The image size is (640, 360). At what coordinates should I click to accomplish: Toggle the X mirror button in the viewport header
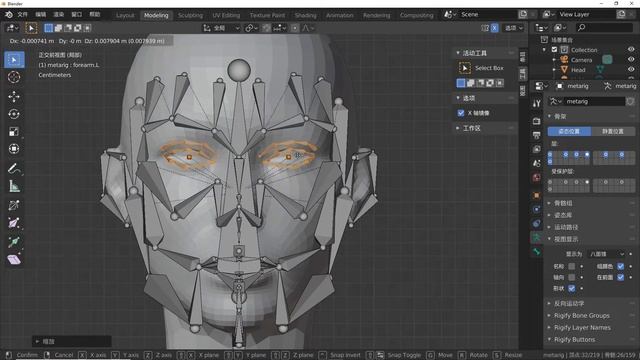(x=494, y=28)
